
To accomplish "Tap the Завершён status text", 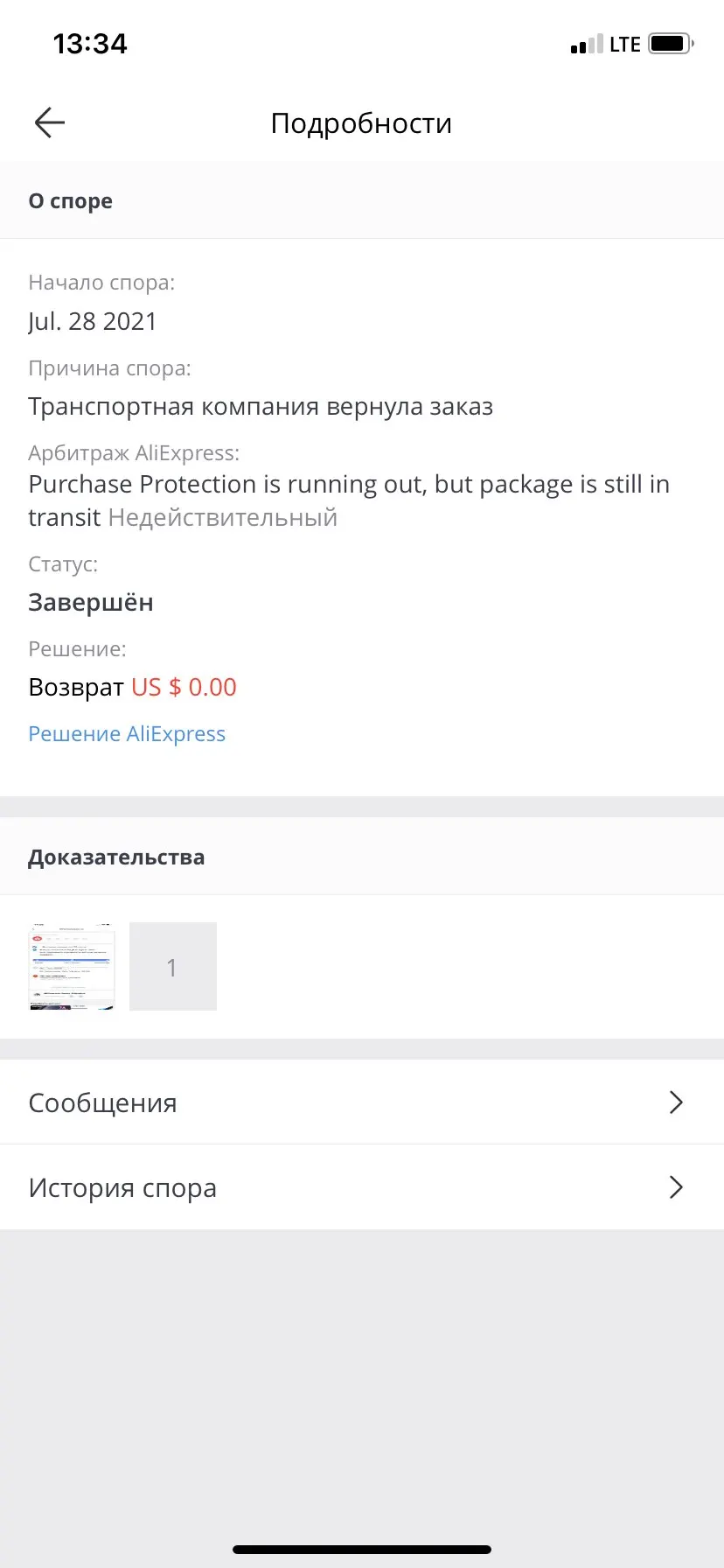I will click(x=91, y=602).
